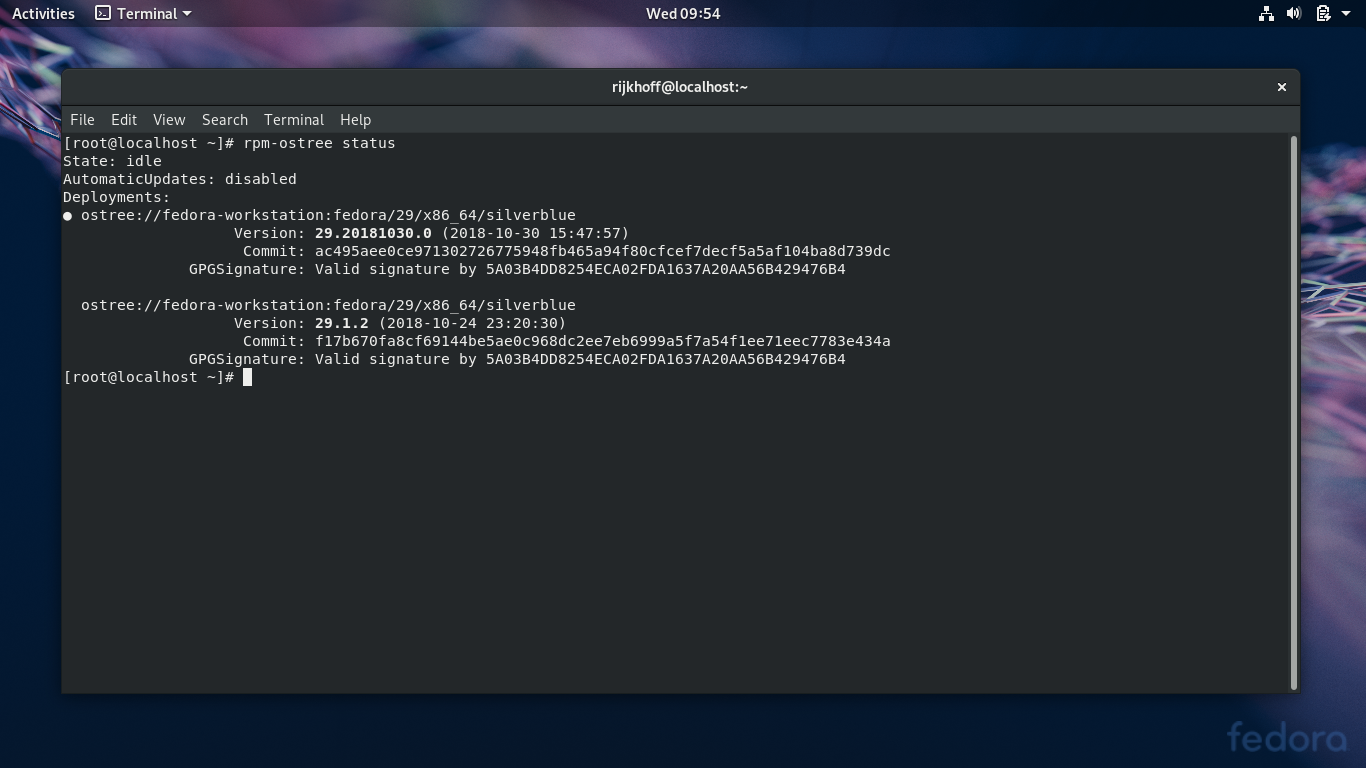Image resolution: width=1366 pixels, height=768 pixels.
Task: Click the 'State: idle' line
Action: pyautogui.click(x=112, y=161)
